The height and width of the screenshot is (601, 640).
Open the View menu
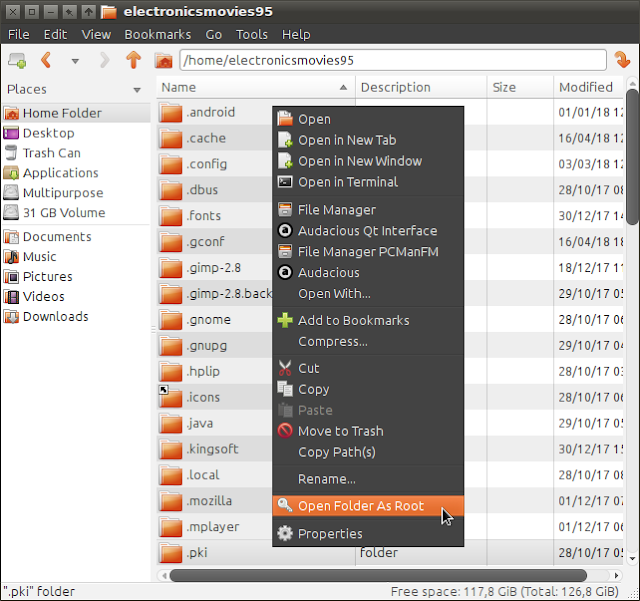96,35
